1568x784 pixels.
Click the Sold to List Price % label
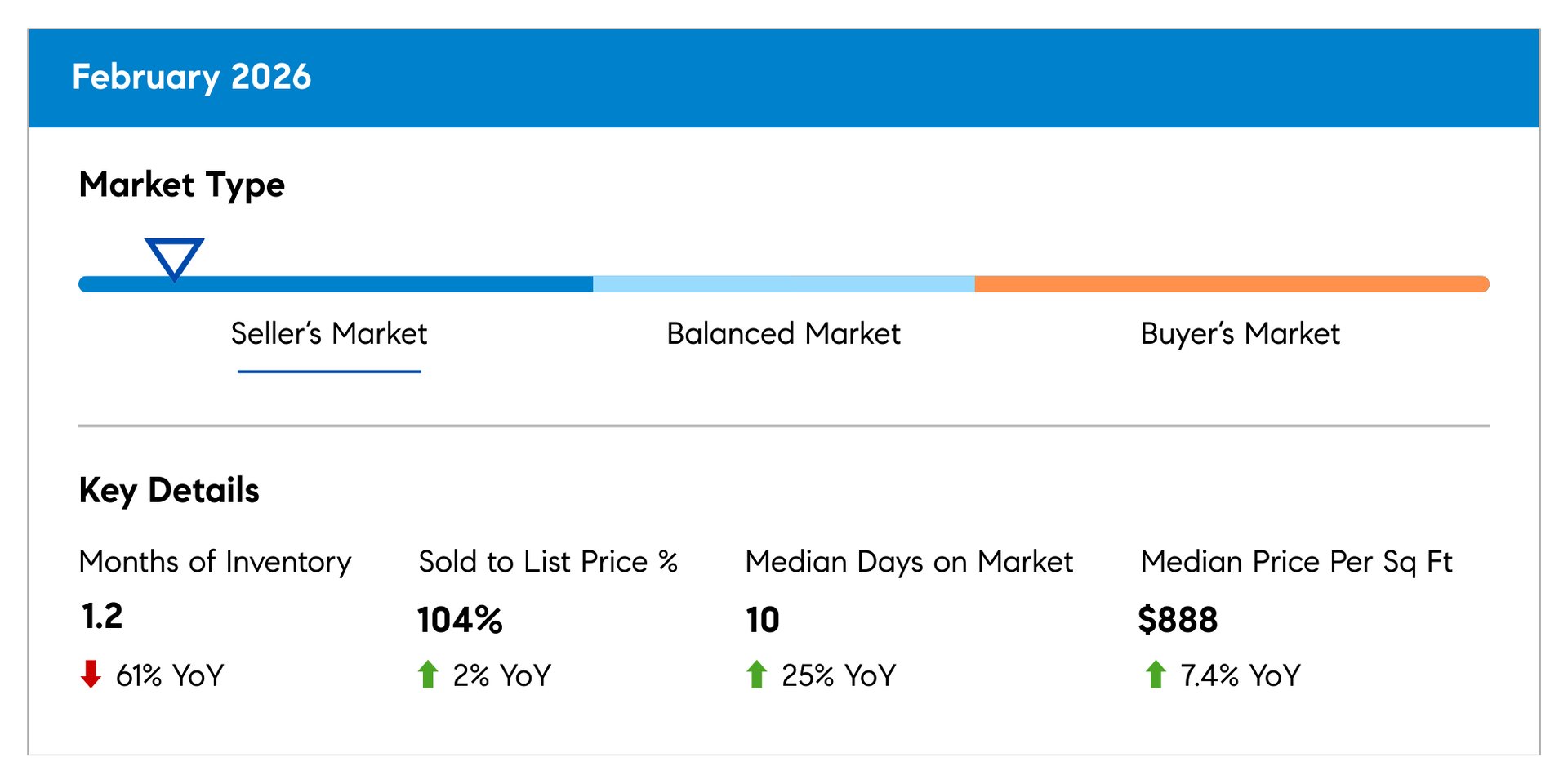(548, 562)
